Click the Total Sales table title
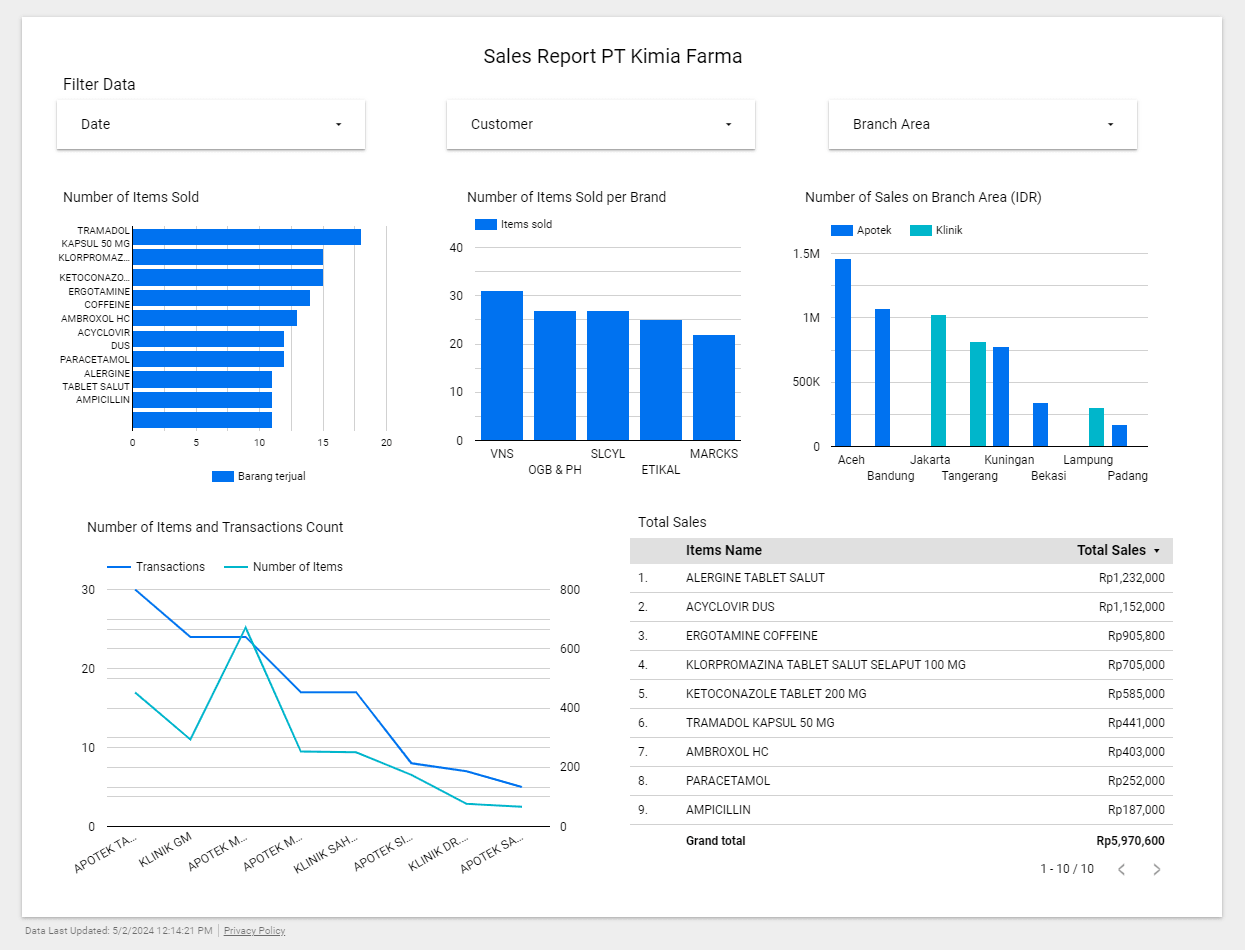Viewport: 1245px width, 950px height. click(x=672, y=522)
